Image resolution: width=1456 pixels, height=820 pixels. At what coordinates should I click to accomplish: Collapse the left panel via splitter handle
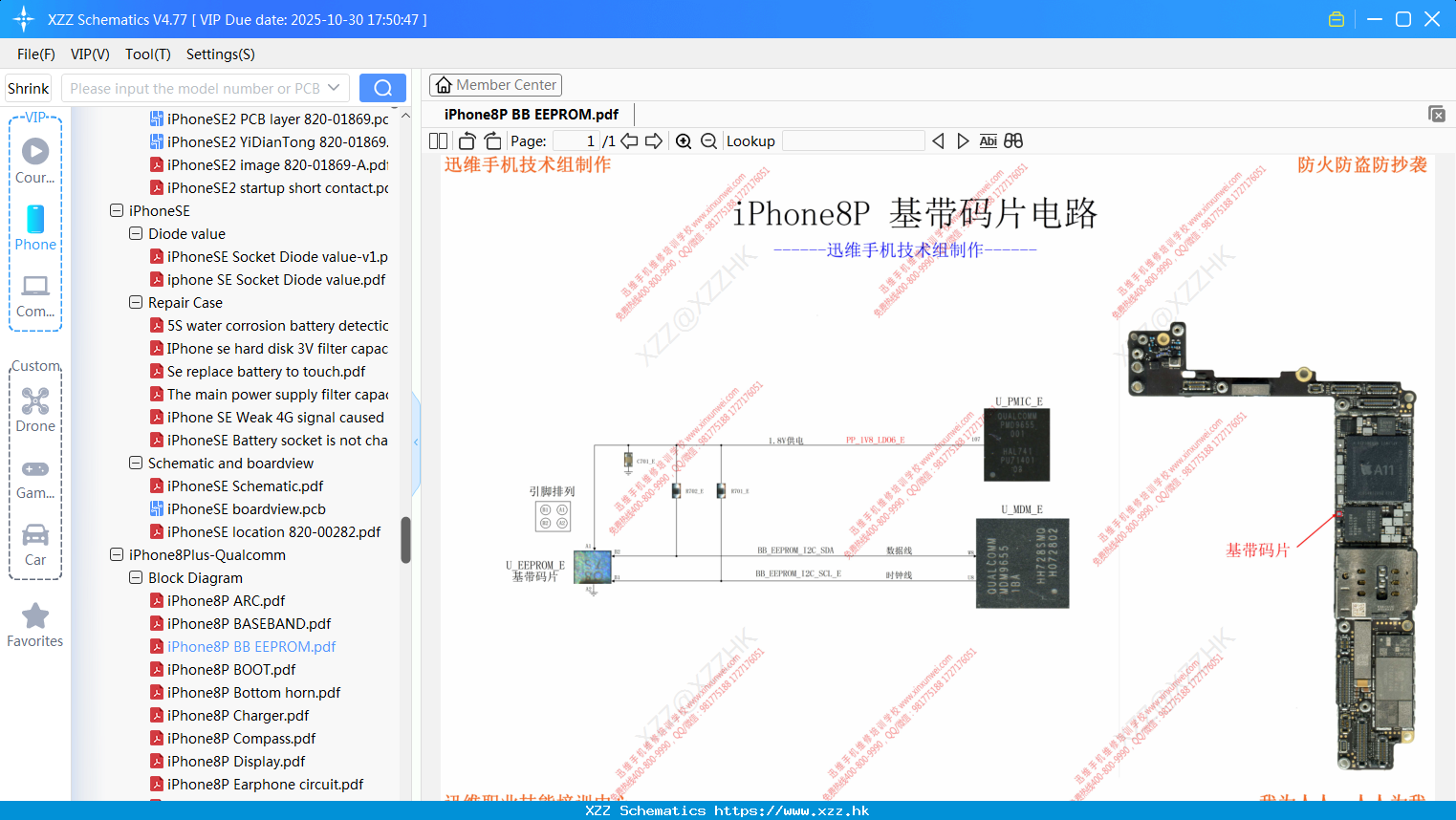pos(416,442)
